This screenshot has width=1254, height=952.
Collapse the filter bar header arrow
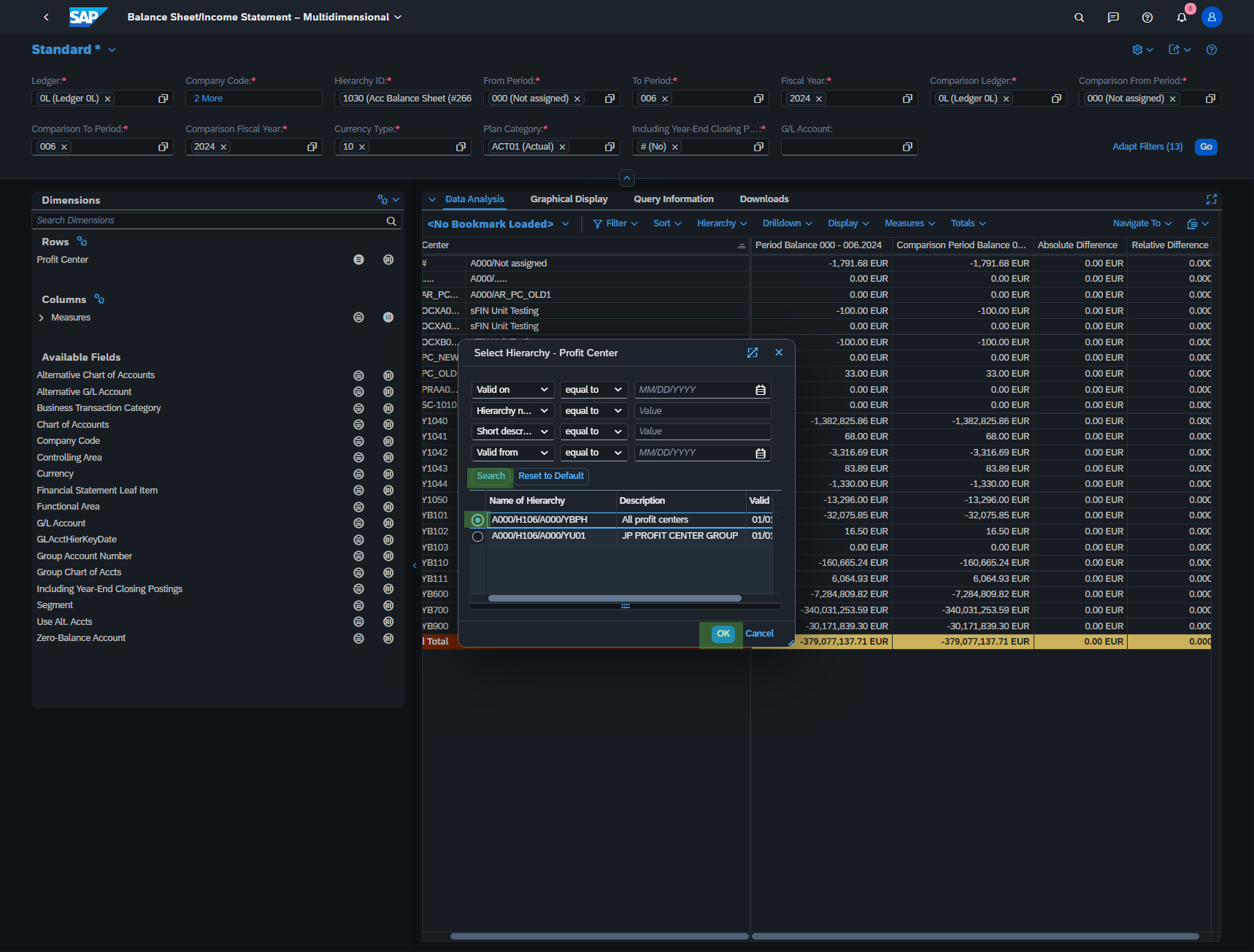(x=627, y=177)
